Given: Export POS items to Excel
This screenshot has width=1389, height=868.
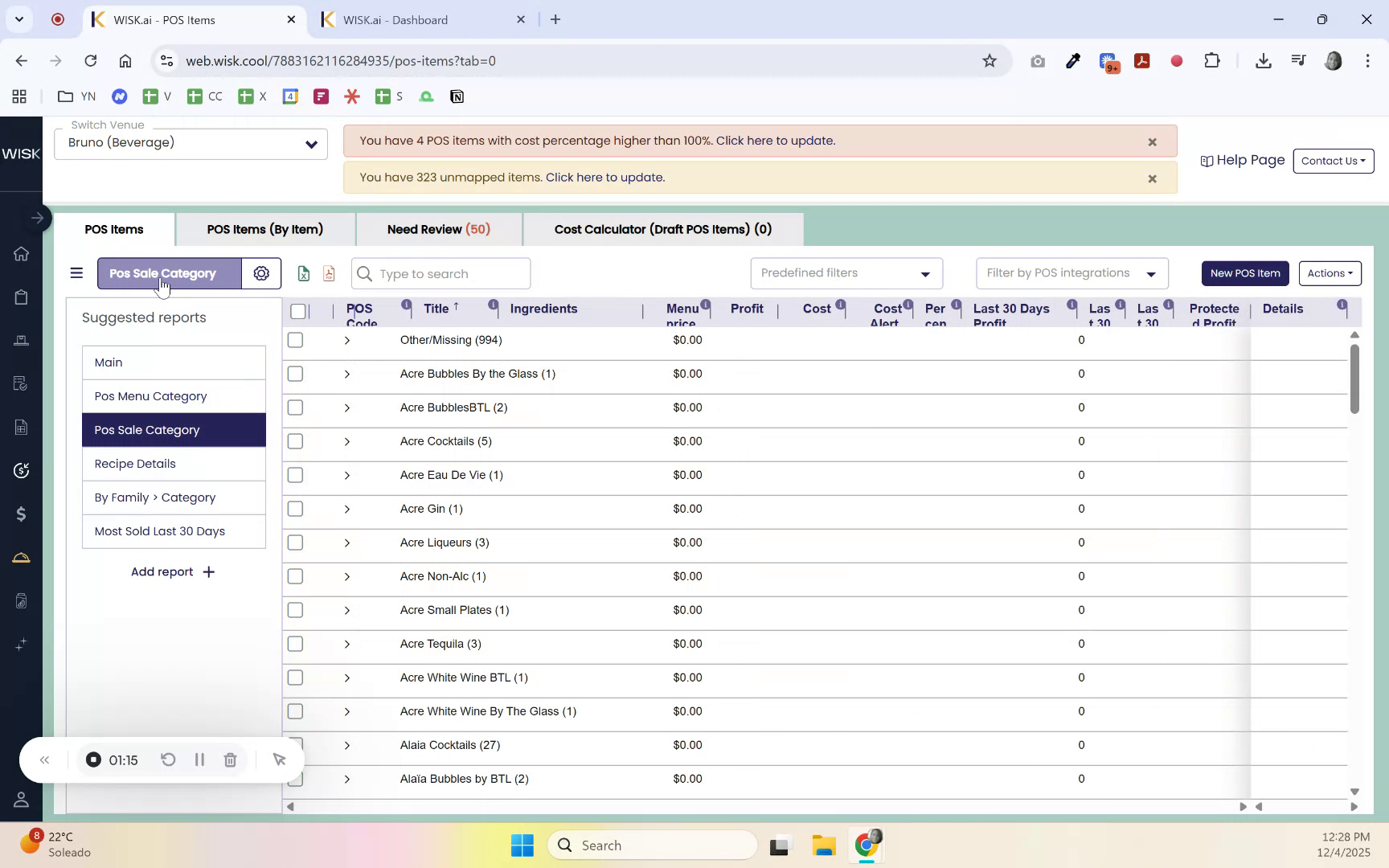Looking at the screenshot, I should (304, 273).
